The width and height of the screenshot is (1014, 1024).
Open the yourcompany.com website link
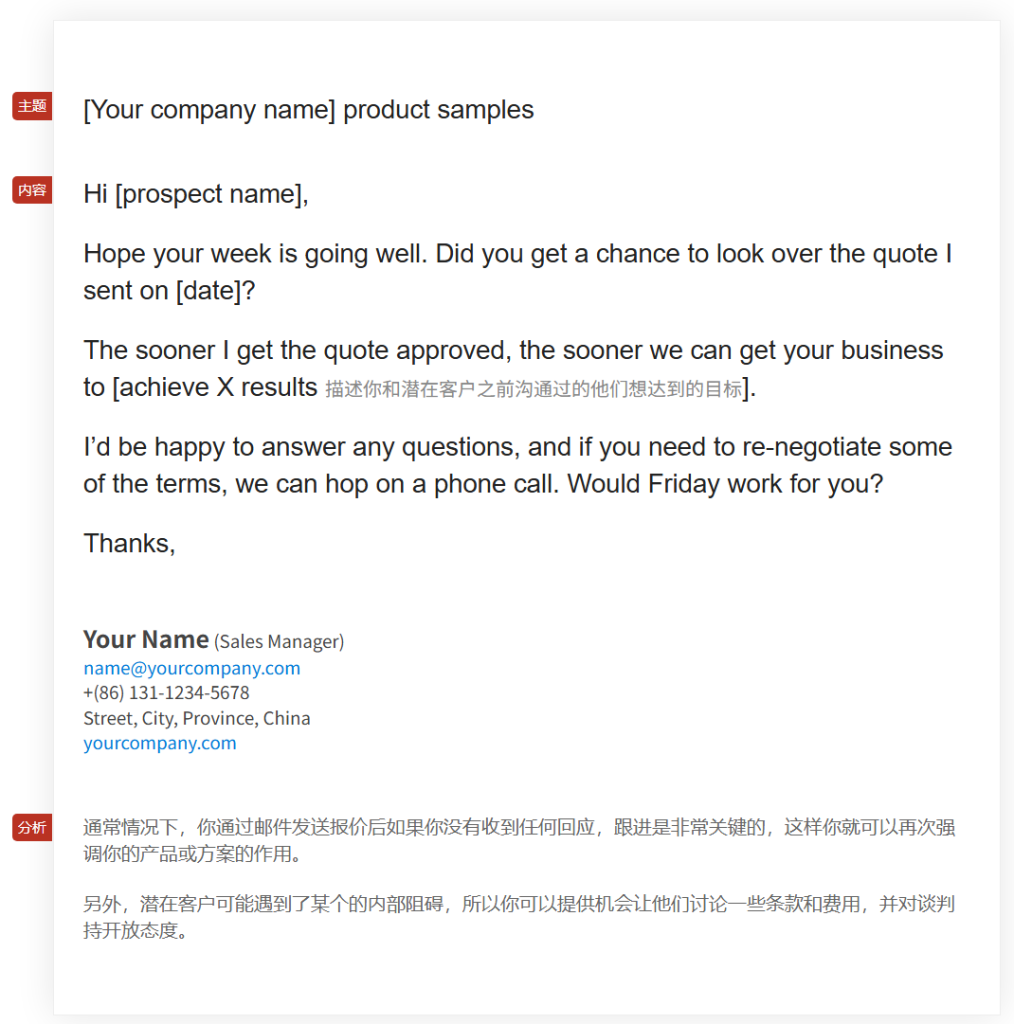159,743
